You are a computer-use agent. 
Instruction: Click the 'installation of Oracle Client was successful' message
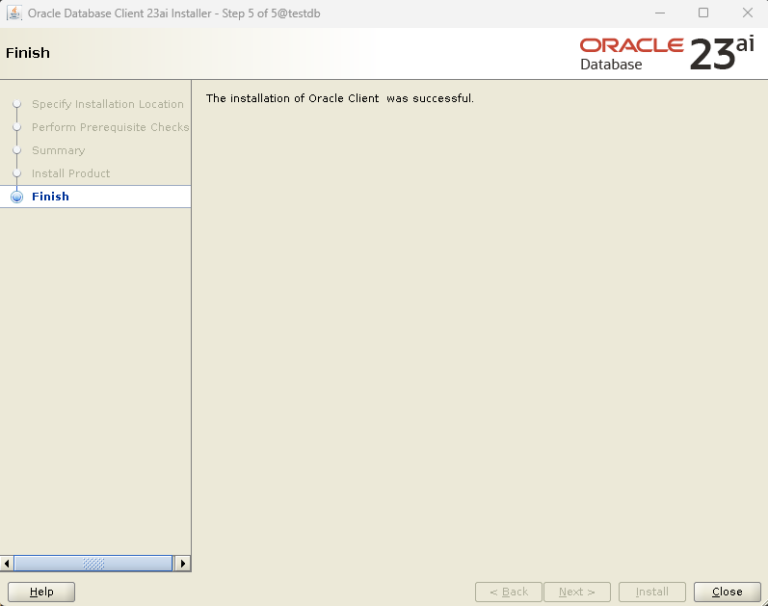340,98
